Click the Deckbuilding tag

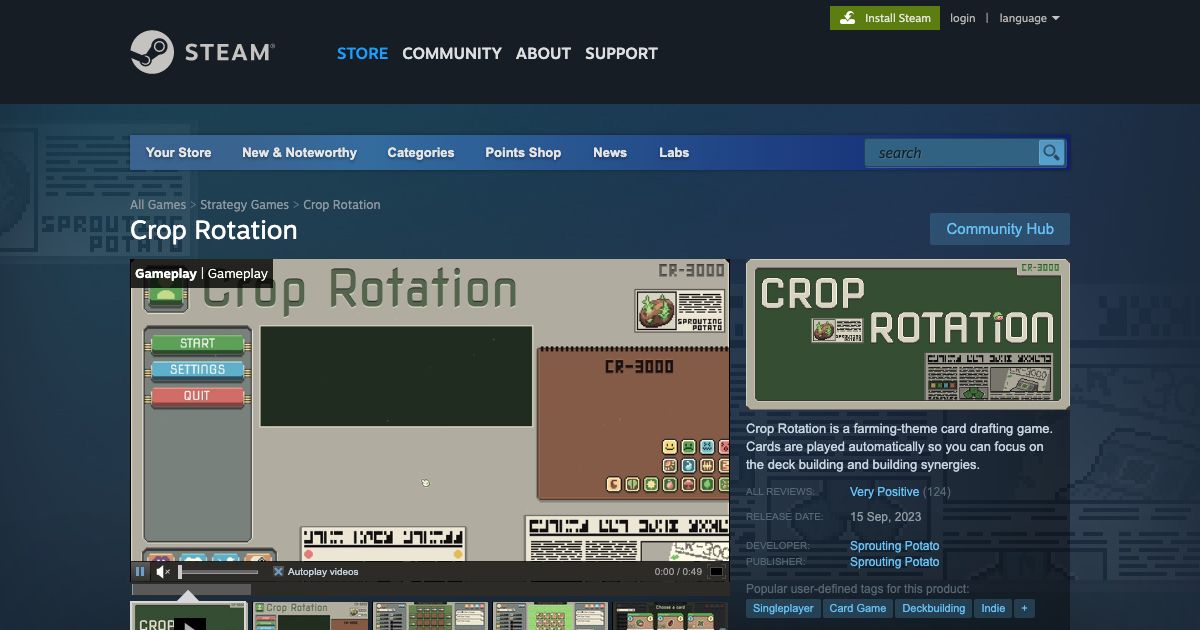tap(933, 608)
